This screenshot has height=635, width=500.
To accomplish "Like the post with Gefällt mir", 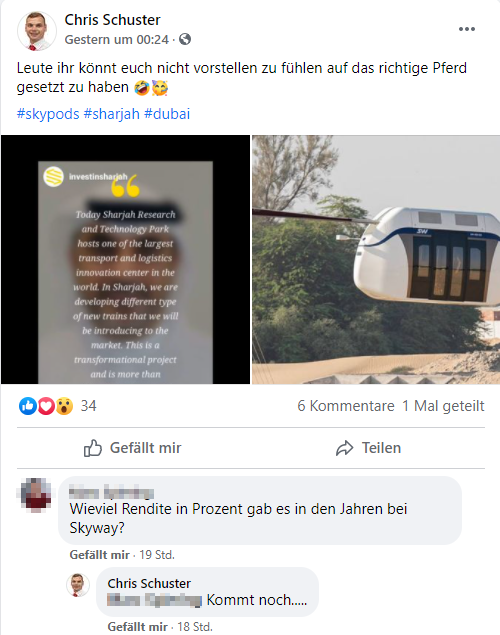I will [132, 448].
